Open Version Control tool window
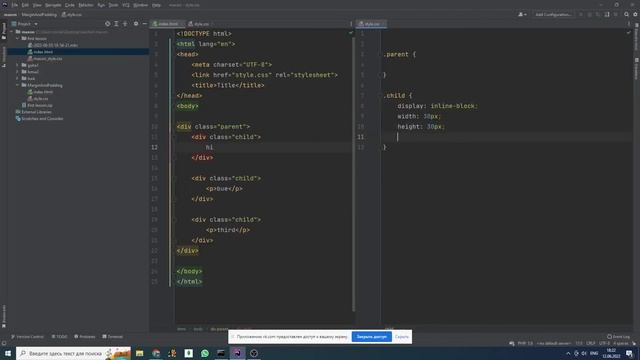The width and height of the screenshot is (640, 360). (x=27, y=337)
